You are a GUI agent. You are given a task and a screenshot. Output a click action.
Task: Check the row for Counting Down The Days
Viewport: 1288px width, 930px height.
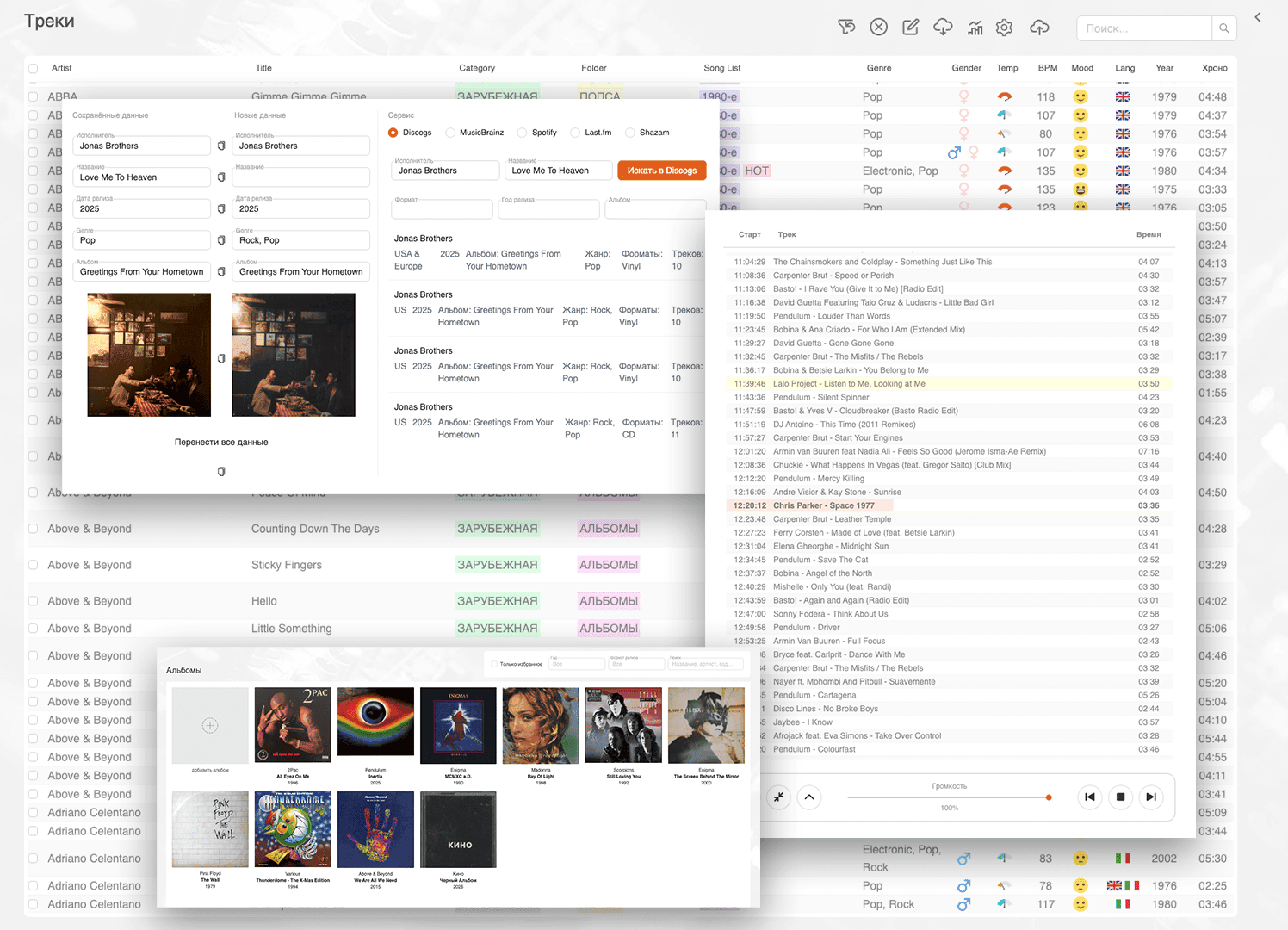pyautogui.click(x=33, y=529)
